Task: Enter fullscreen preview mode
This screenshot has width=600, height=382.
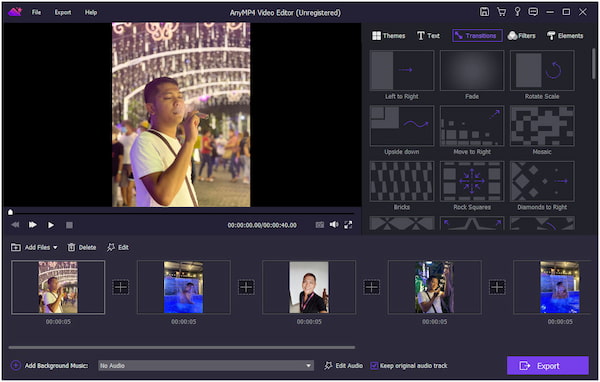Action: (x=348, y=225)
